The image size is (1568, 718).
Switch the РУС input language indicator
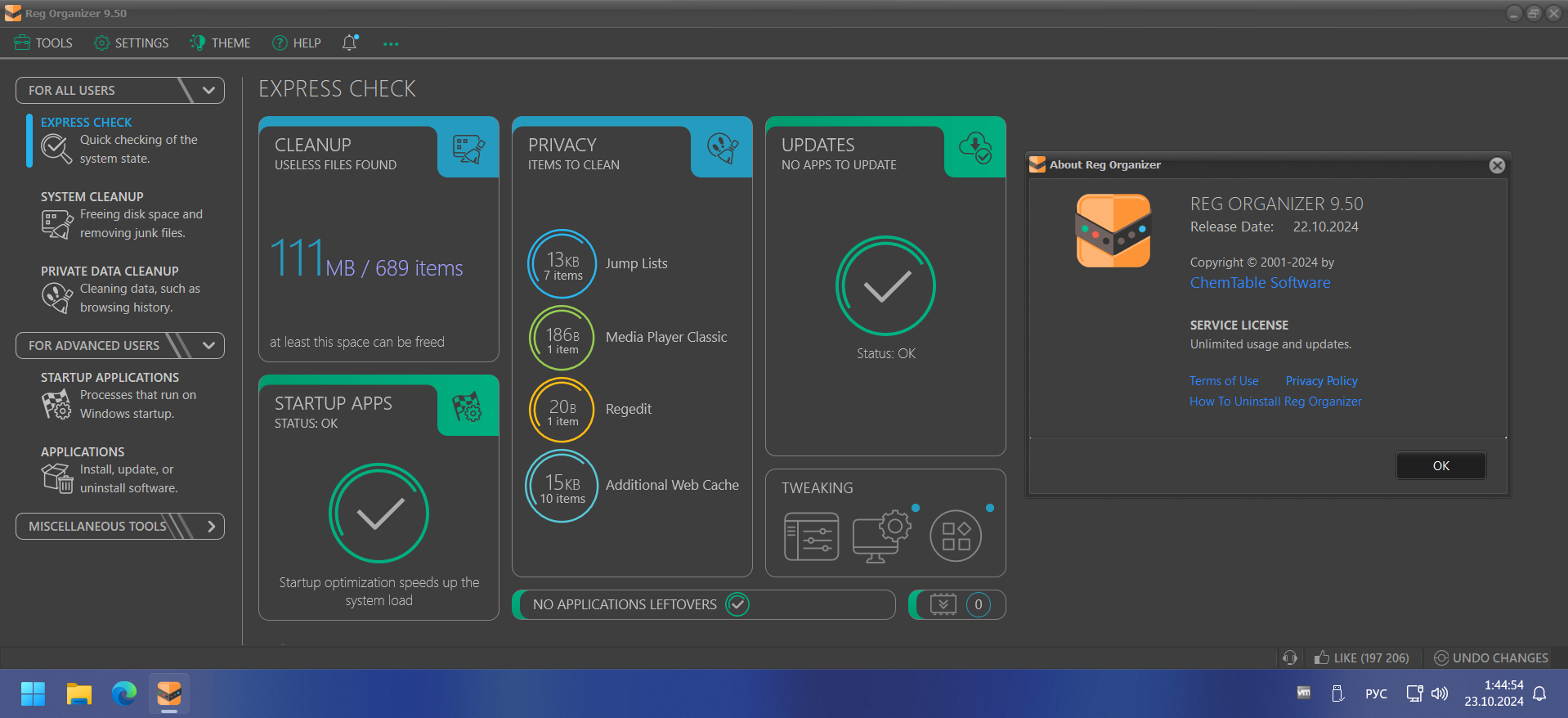(1376, 694)
